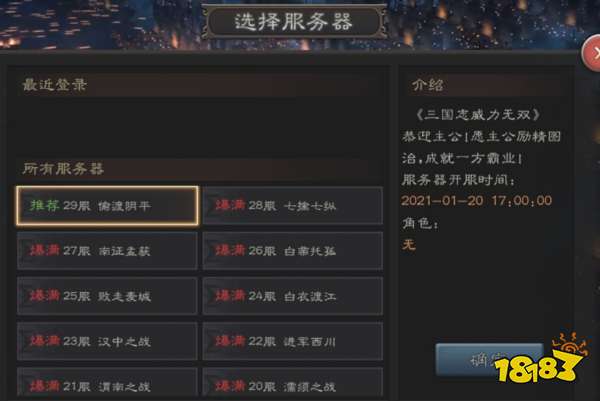
Task: Choose server 22服 进军西川
Action: point(293,341)
